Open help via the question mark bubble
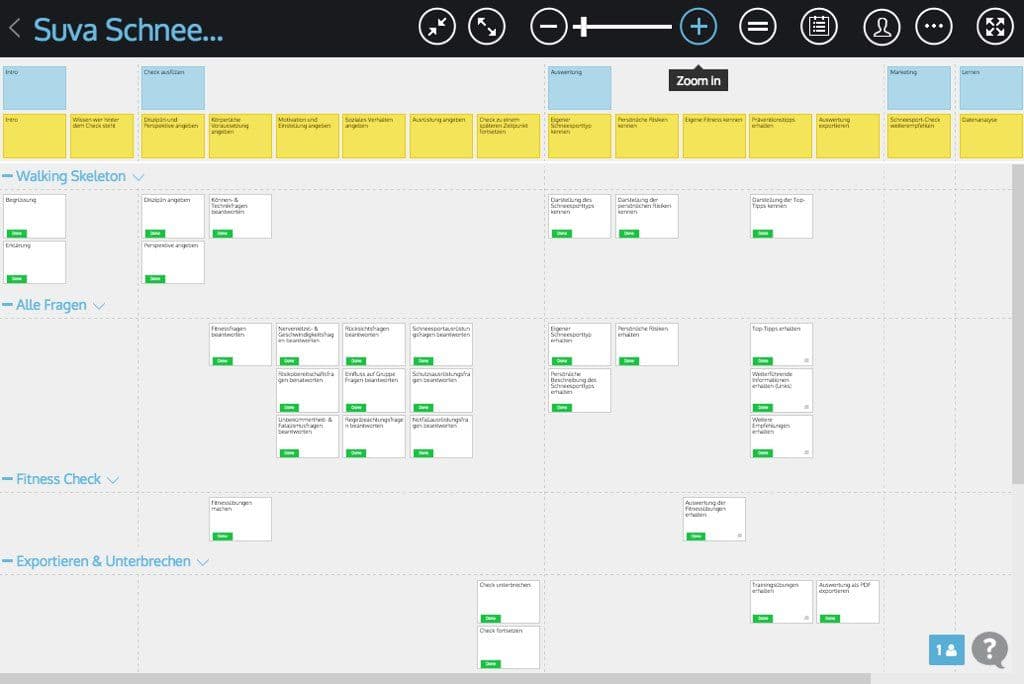 pyautogui.click(x=988, y=652)
